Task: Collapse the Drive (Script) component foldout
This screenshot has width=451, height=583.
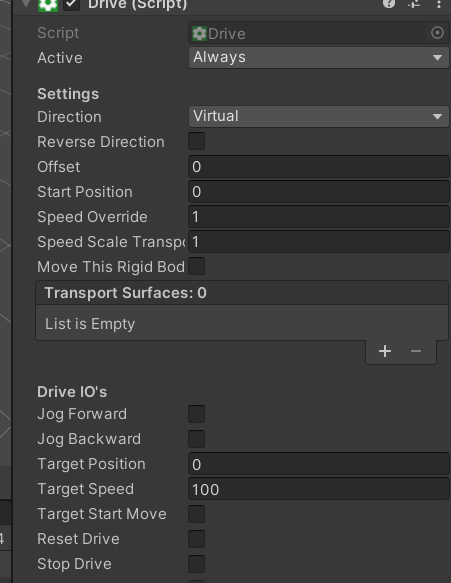Action: (x=26, y=3)
